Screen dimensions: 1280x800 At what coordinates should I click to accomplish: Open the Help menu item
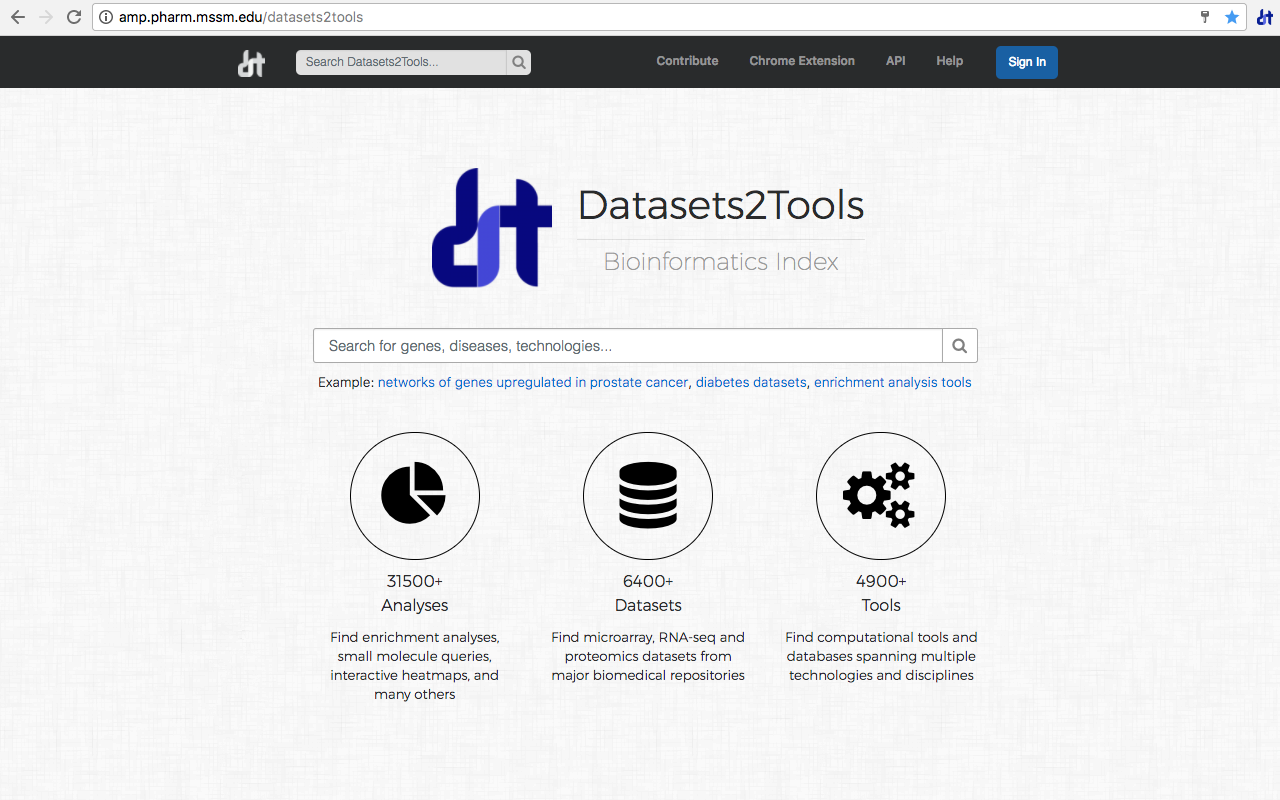coord(949,61)
